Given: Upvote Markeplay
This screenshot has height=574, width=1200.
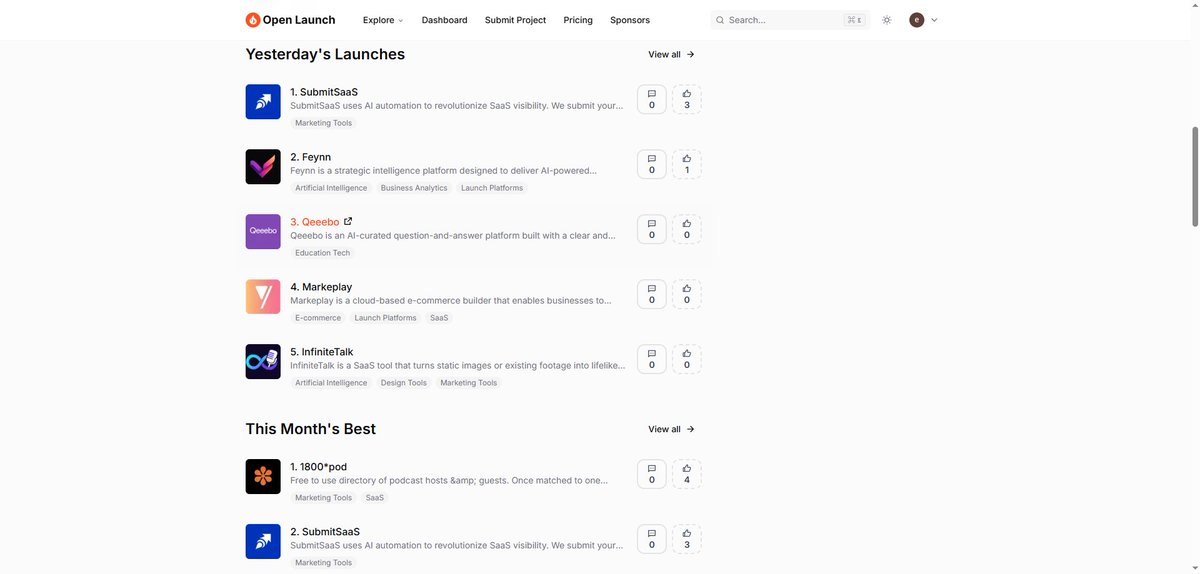Looking at the screenshot, I should [687, 294].
